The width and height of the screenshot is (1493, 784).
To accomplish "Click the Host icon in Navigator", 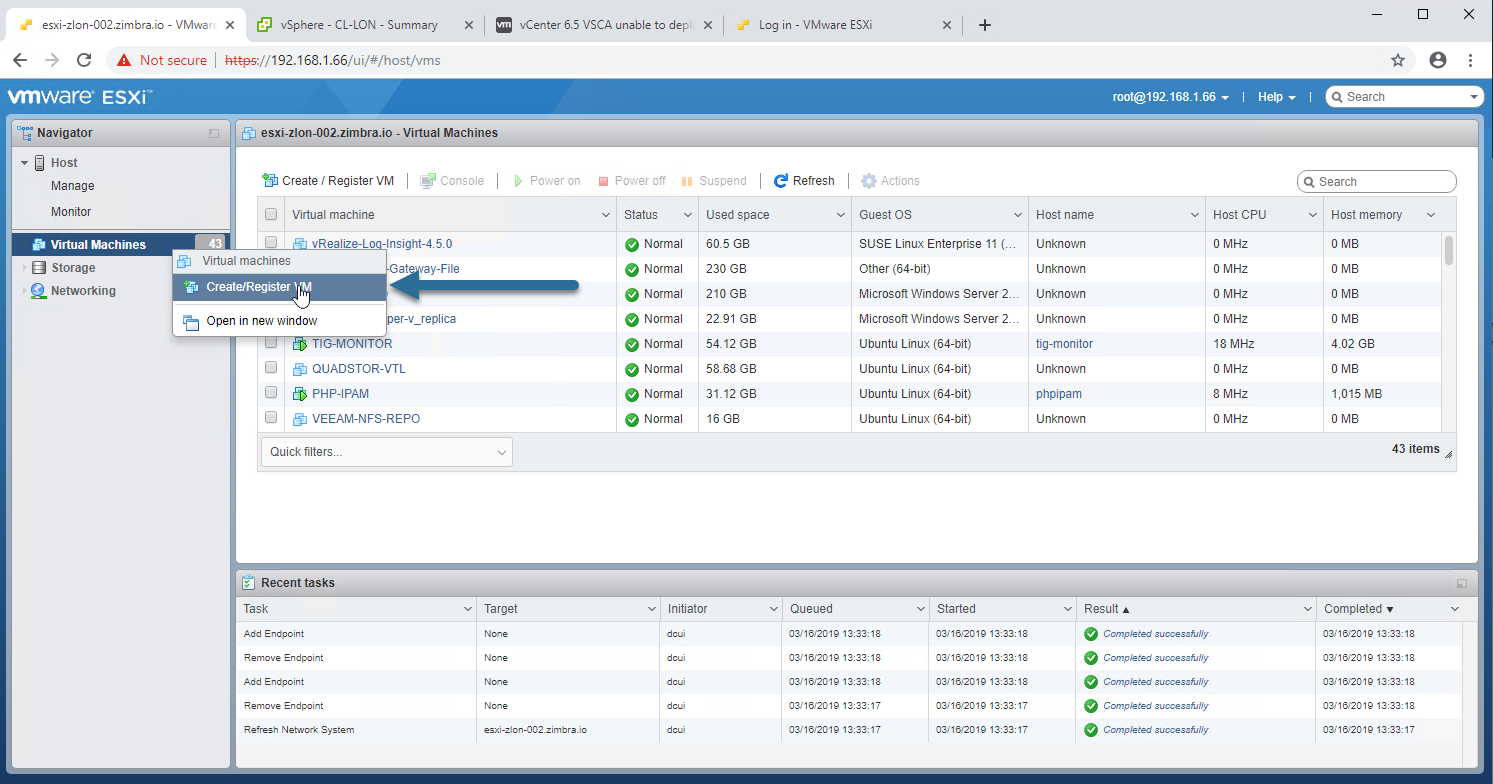I will (40, 162).
